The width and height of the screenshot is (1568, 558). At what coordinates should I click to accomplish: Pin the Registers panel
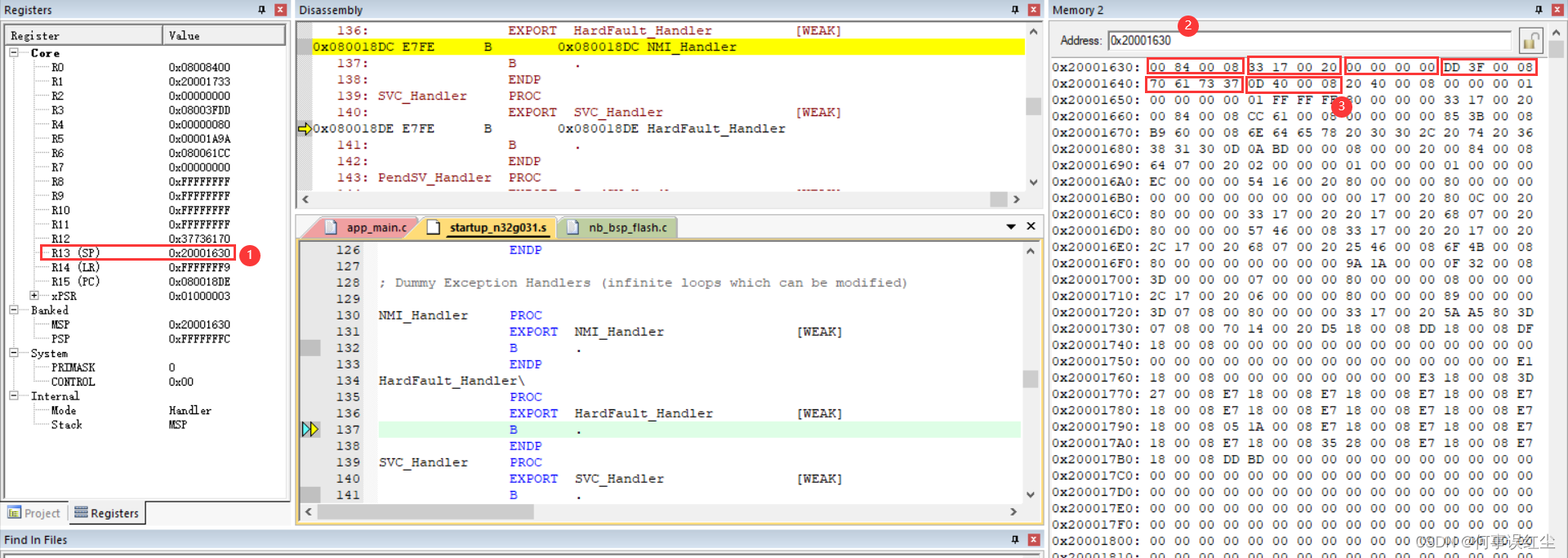262,10
